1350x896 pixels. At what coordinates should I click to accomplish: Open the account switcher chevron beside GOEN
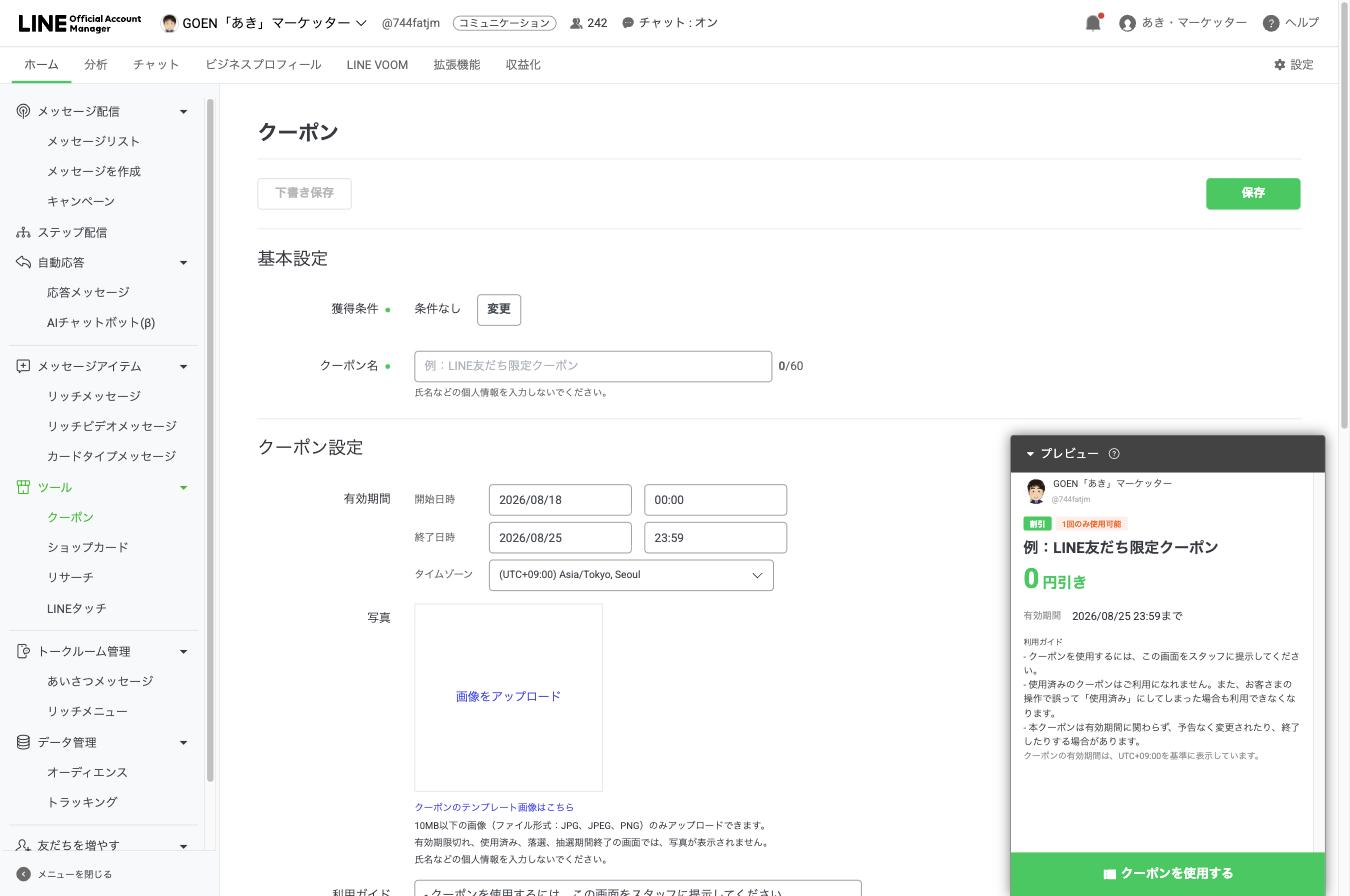(x=361, y=23)
